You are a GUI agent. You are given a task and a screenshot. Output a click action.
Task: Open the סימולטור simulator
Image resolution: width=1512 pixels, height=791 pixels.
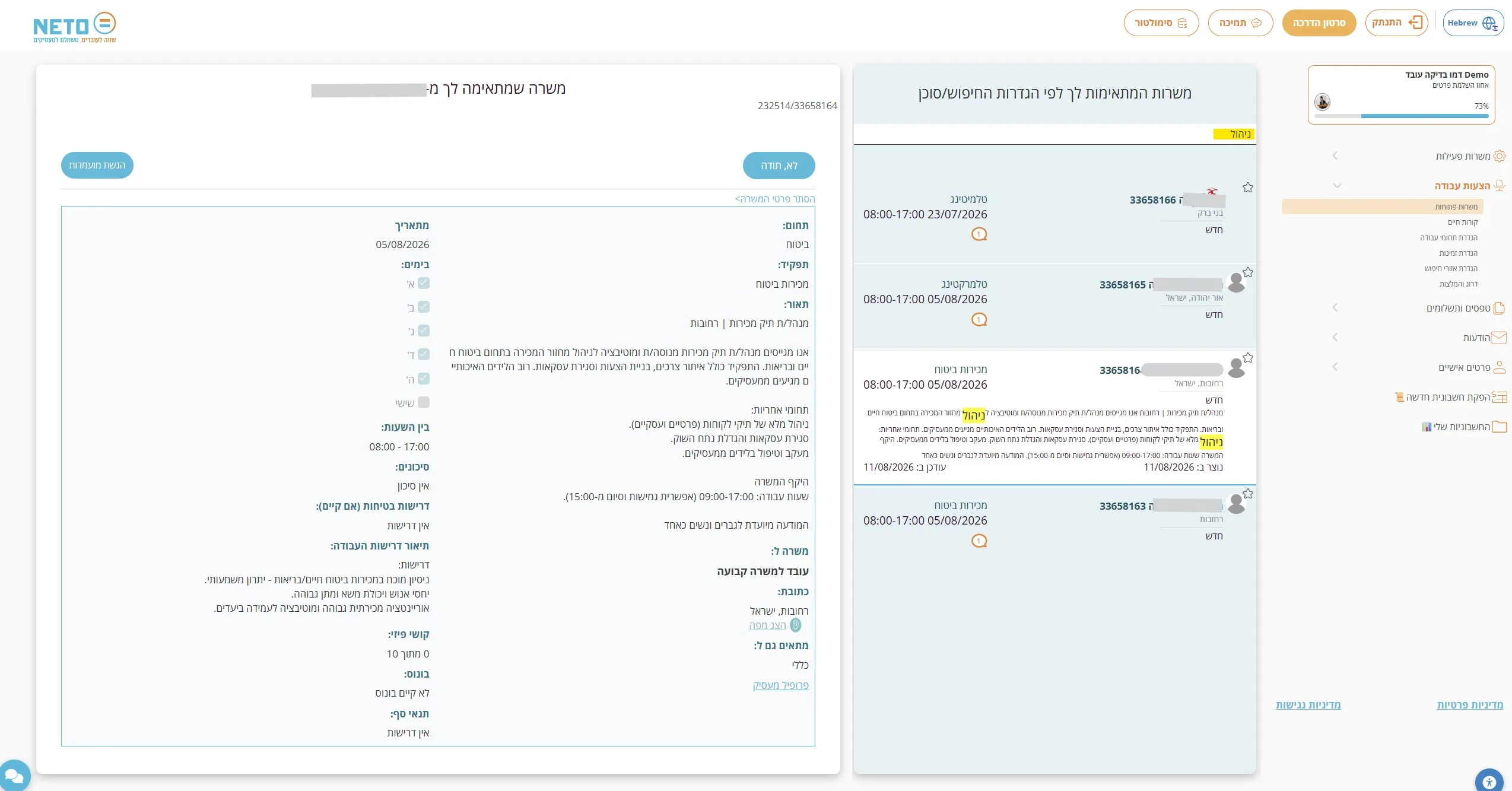click(x=1161, y=23)
